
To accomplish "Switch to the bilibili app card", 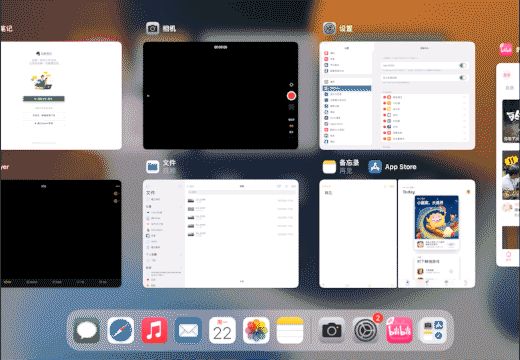I will [x=508, y=165].
